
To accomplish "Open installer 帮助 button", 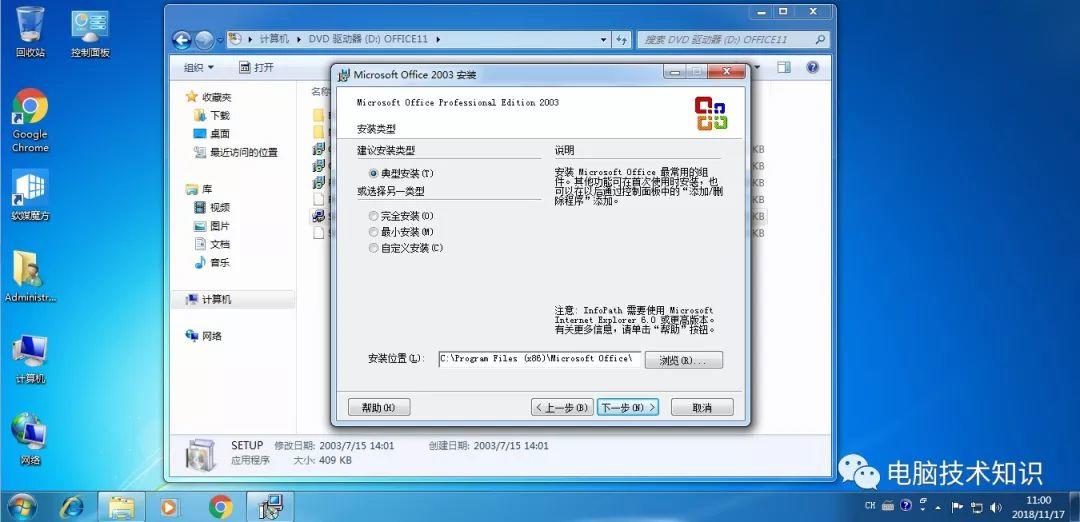I will tap(379, 408).
